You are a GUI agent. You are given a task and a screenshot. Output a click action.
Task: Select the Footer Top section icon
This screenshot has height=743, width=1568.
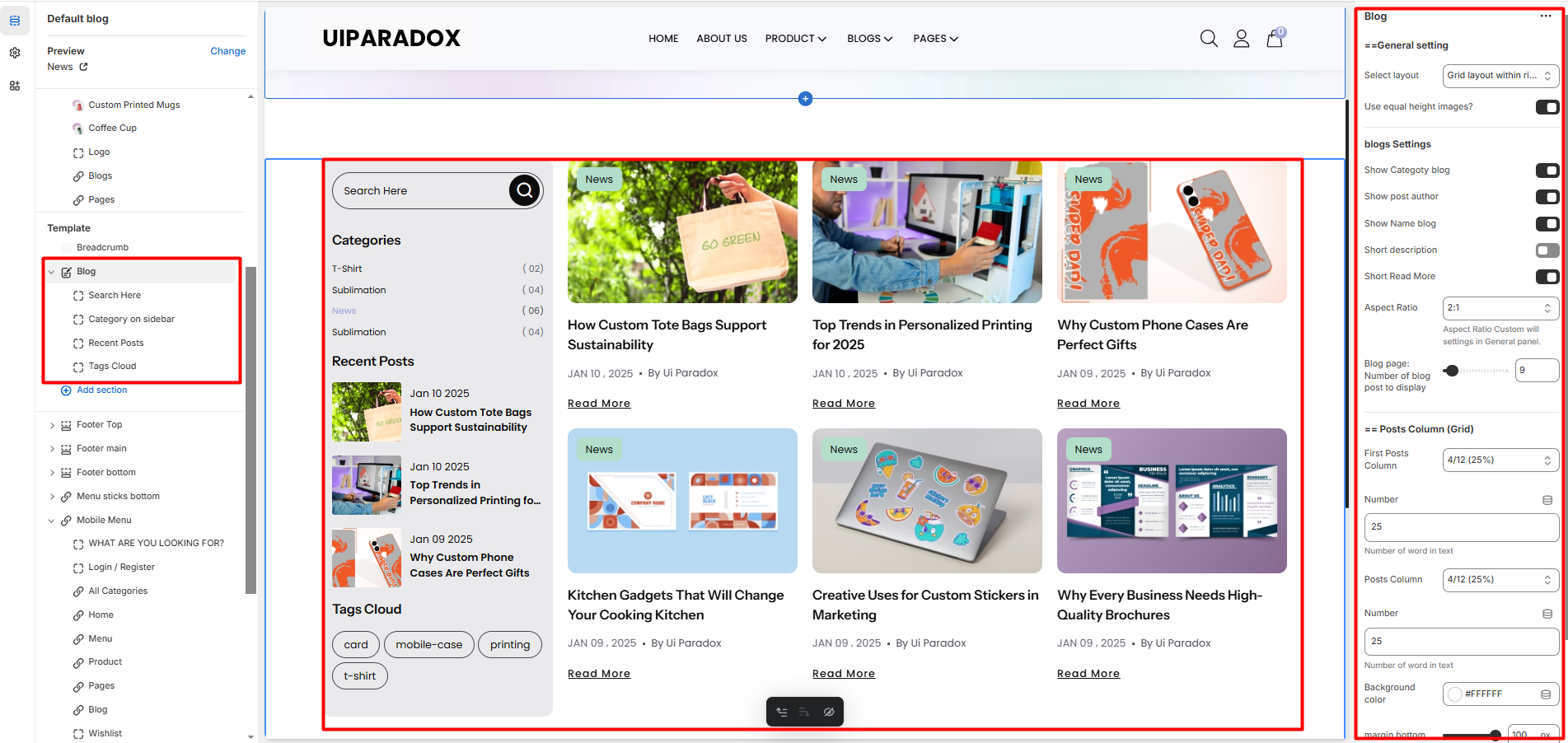click(66, 425)
